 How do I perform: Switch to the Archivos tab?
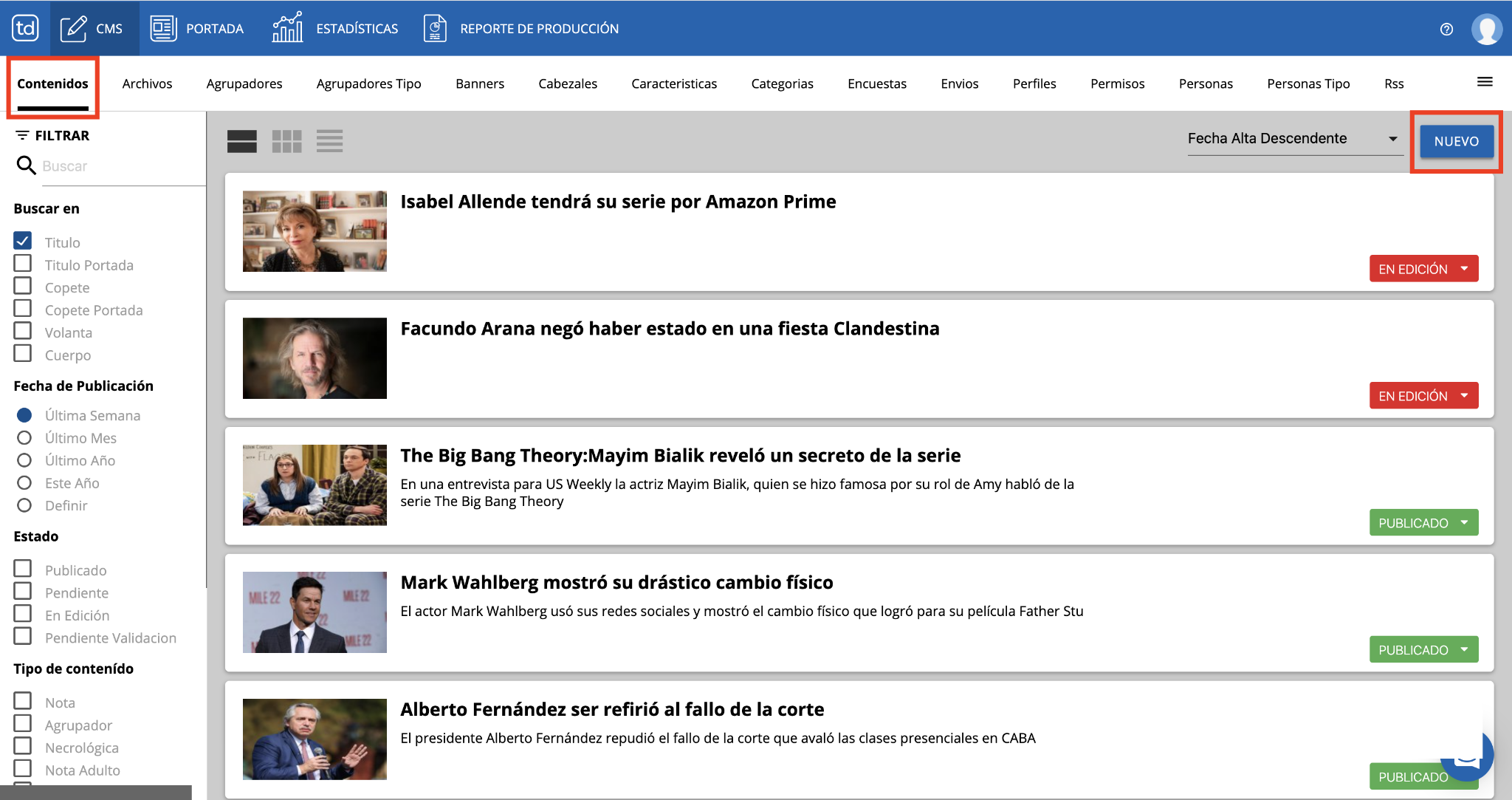[x=147, y=83]
